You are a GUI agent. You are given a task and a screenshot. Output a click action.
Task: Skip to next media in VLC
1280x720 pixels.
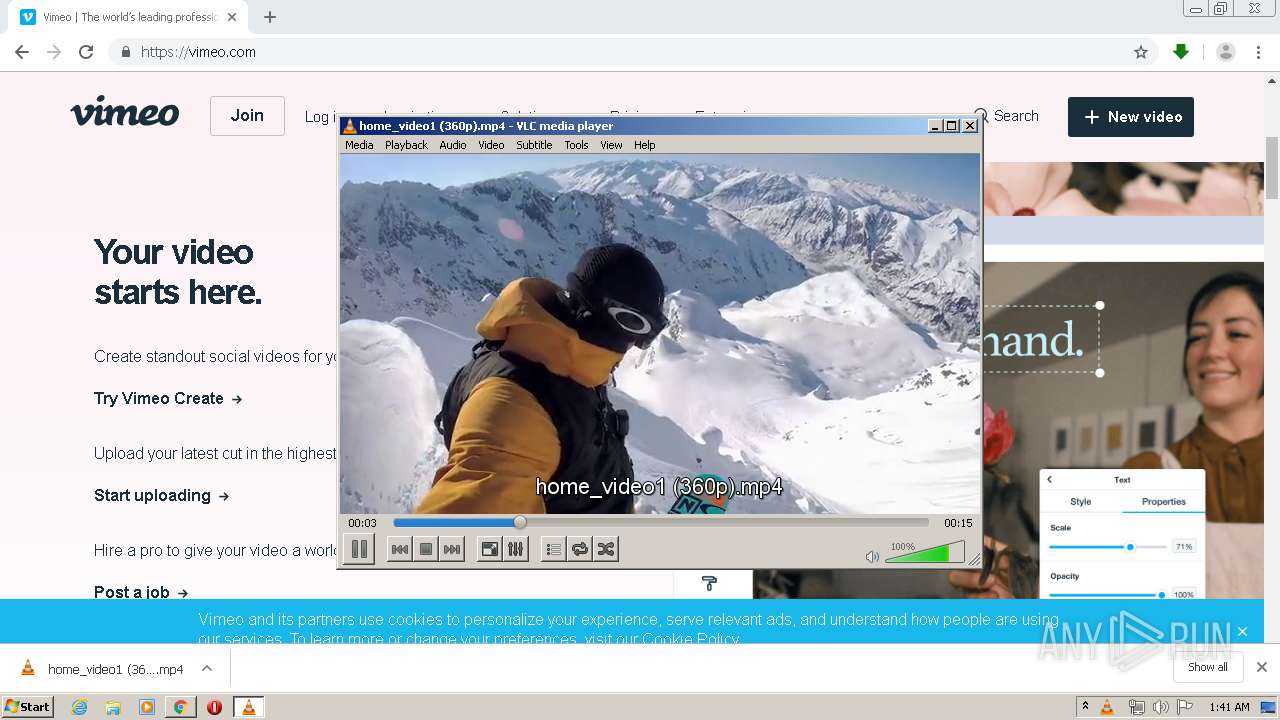[452, 549]
